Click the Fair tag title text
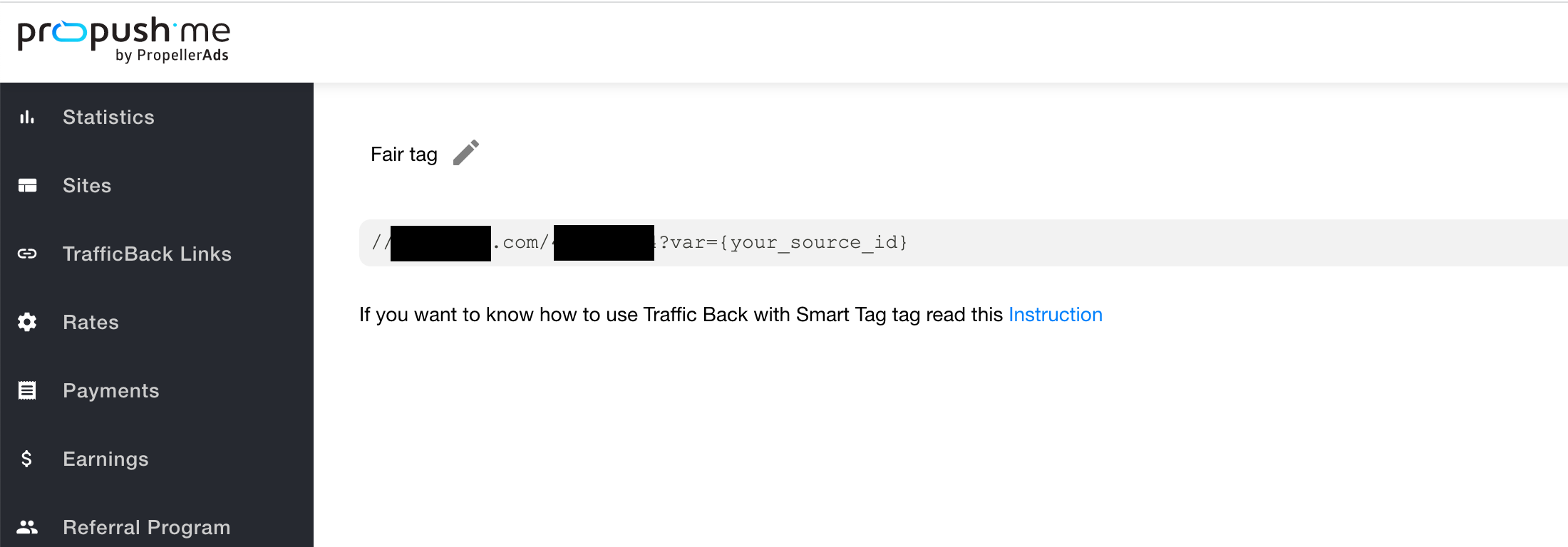Screen dimensions: 1568x547 click(404, 155)
